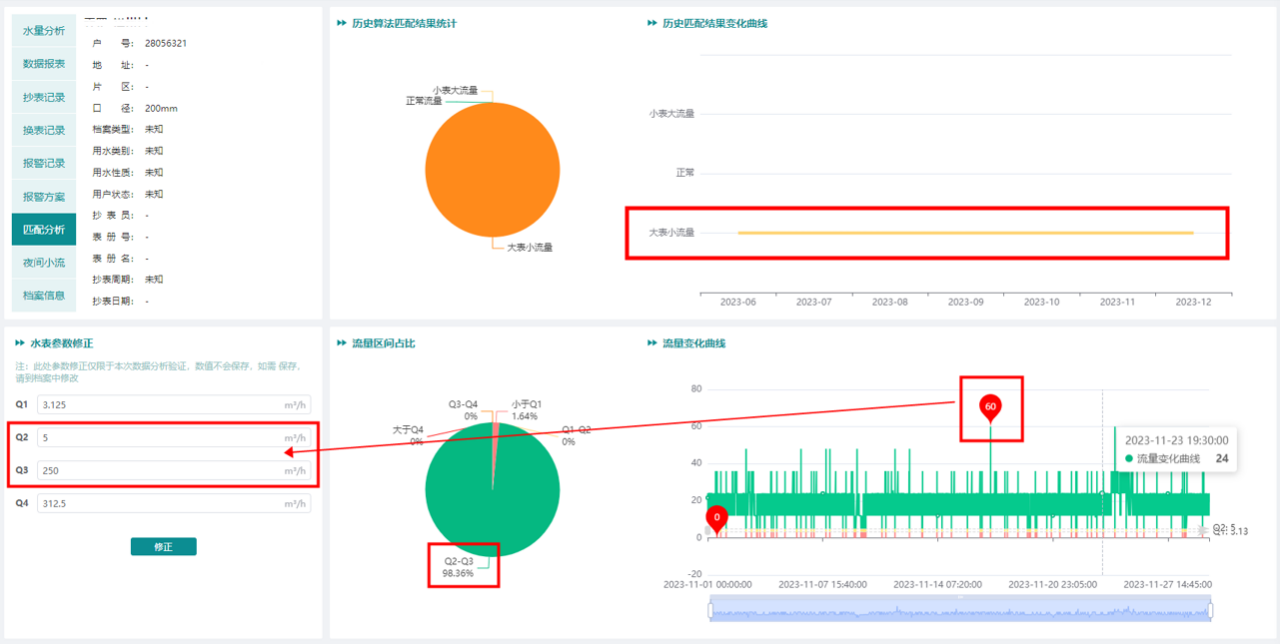The width and height of the screenshot is (1280, 644).
Task: Click the red pin marker labeled 60
Action: [x=990, y=407]
